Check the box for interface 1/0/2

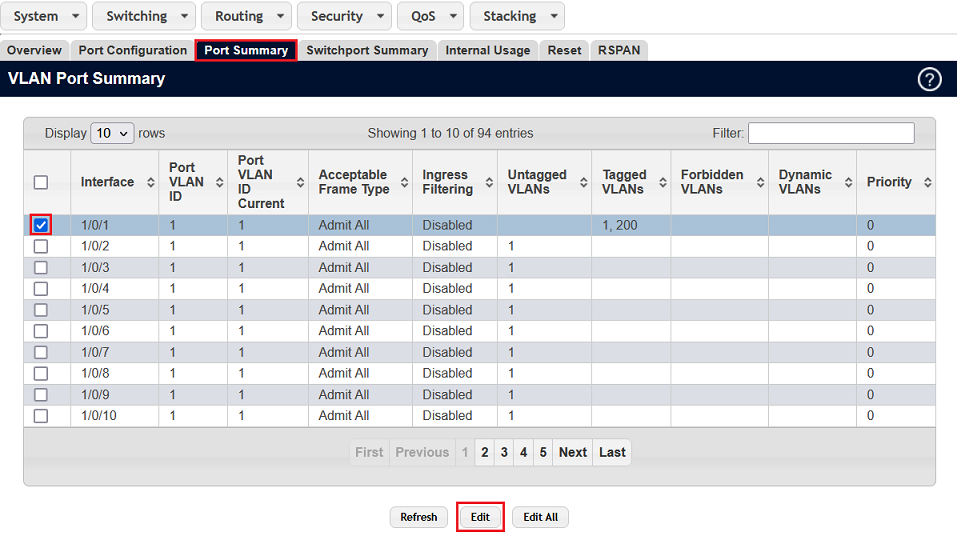click(41, 247)
